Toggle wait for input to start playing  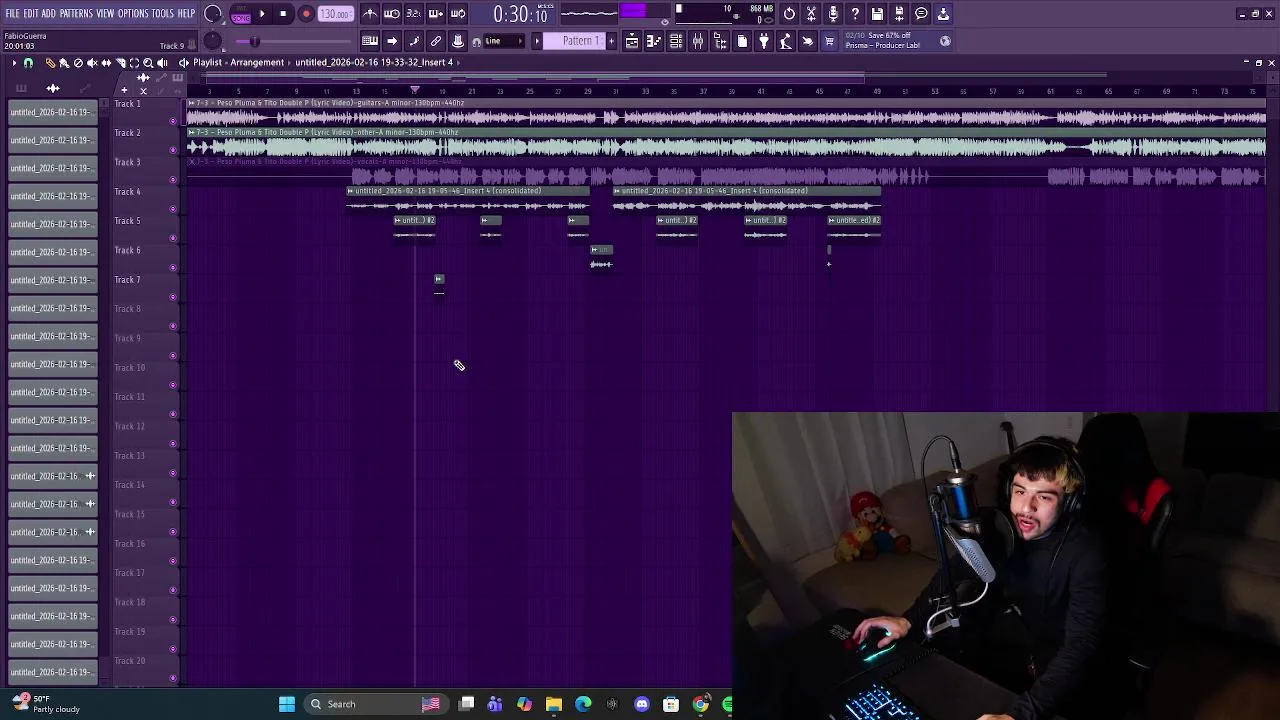[392, 14]
